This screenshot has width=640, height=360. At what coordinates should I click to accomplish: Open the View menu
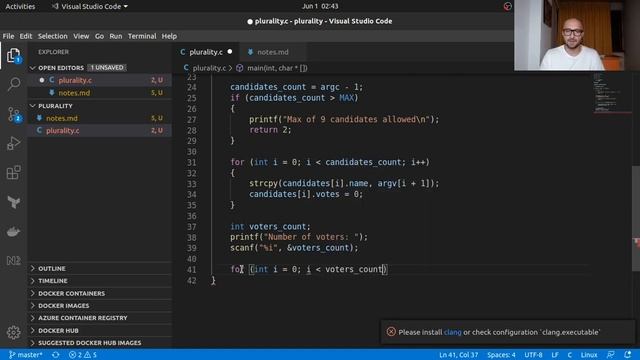tap(81, 36)
